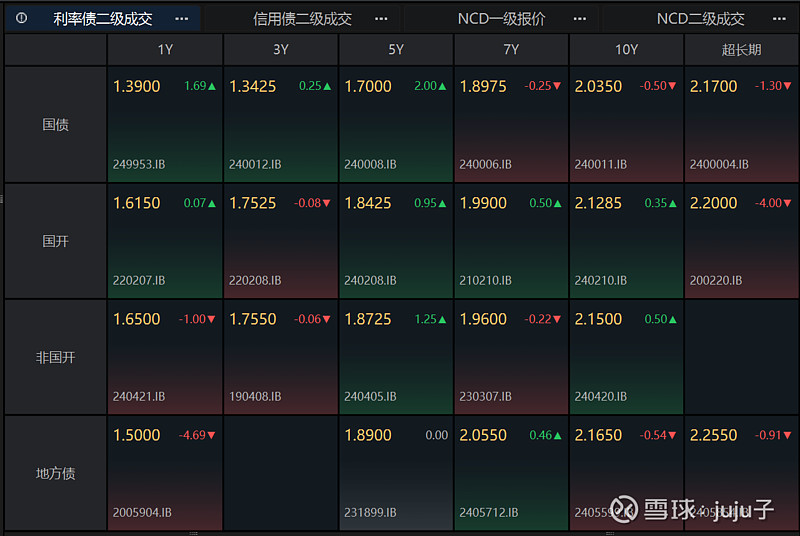Open the ··· menu beside 信用债二级成交
Image resolution: width=800 pixels, height=536 pixels.
pyautogui.click(x=381, y=18)
